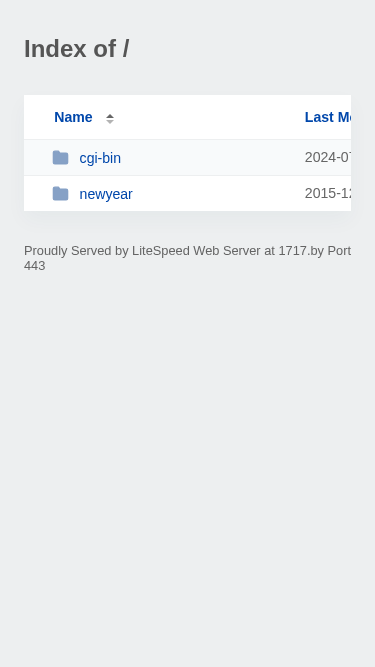This screenshot has height=667, width=375.
Task: Click empty space in the newyear row
Action: pyautogui.click(x=213, y=194)
